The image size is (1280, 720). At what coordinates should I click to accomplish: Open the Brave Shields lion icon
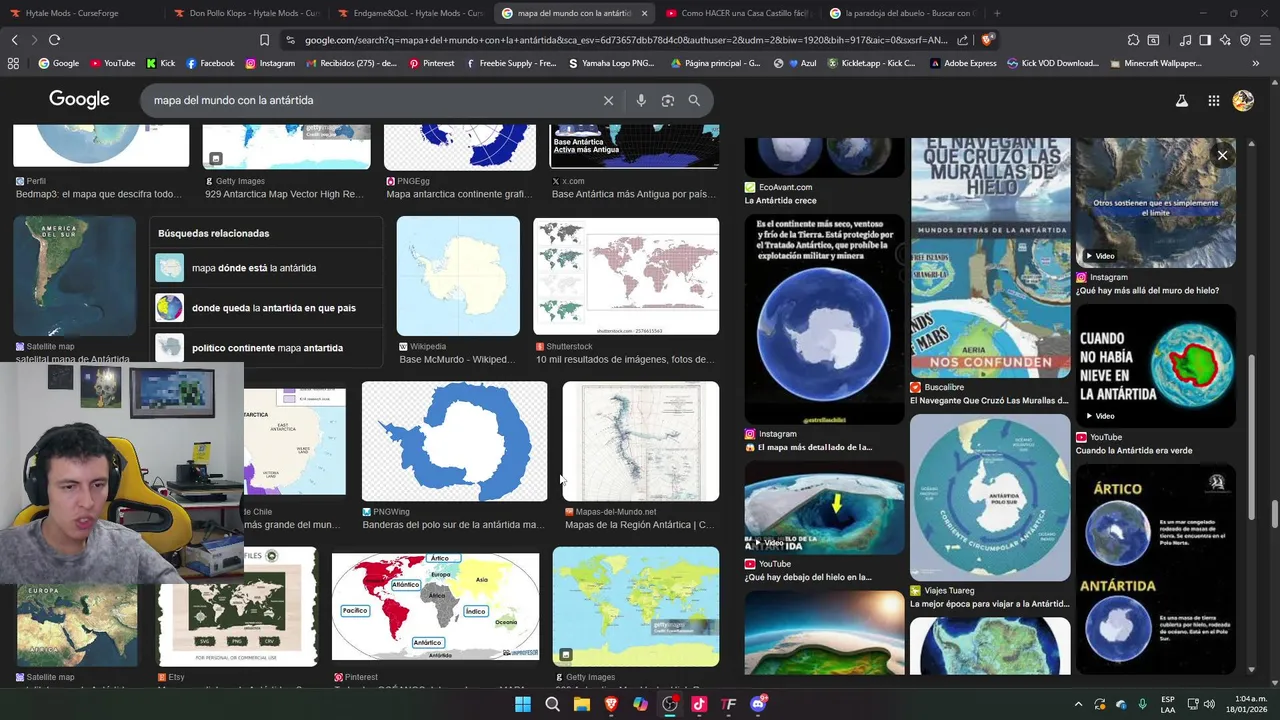tap(987, 40)
